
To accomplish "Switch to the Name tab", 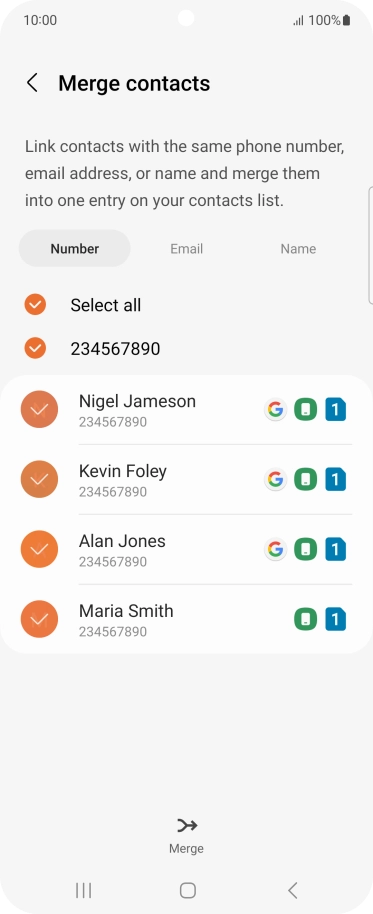I will point(298,248).
